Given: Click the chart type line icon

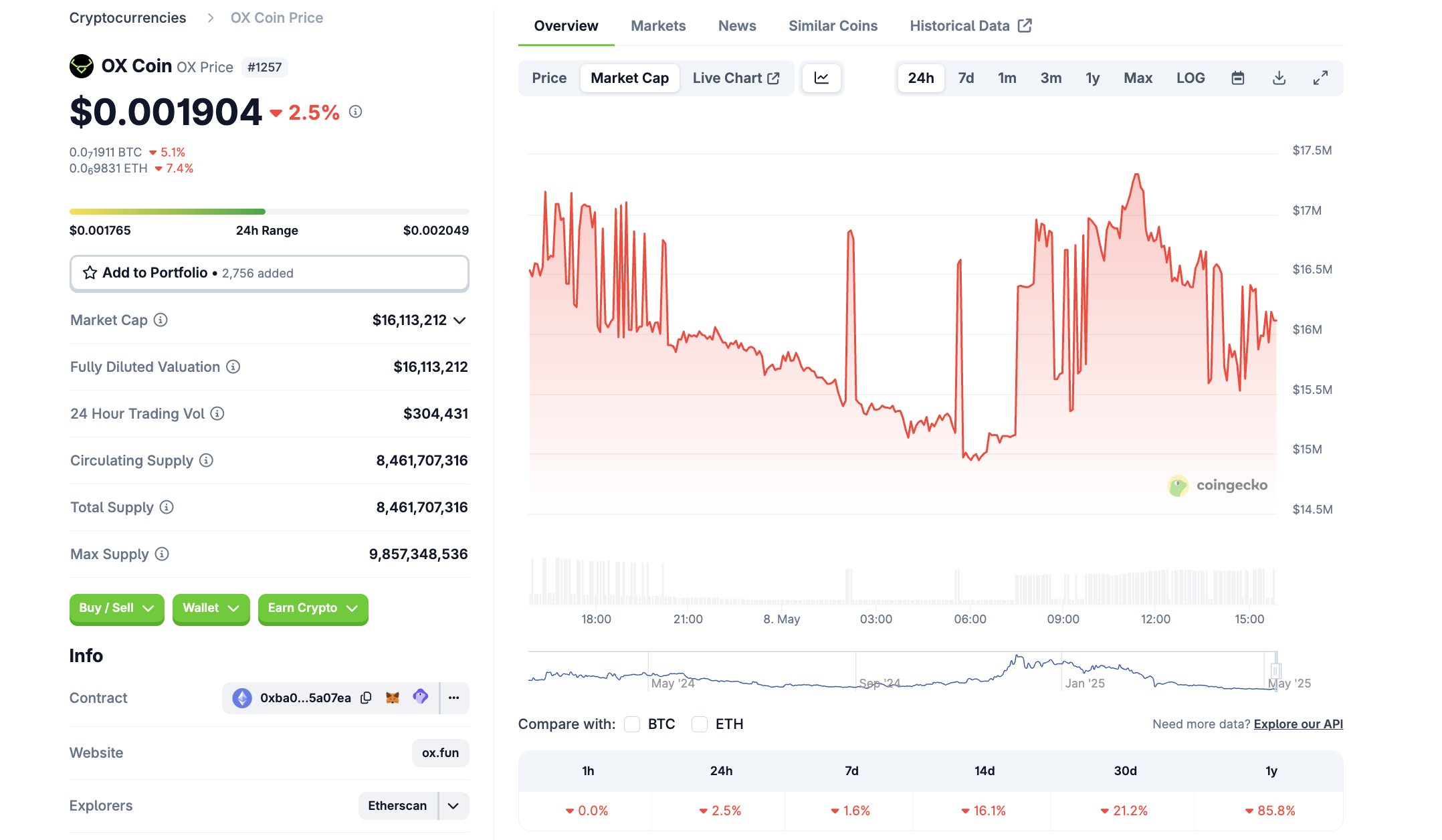Looking at the screenshot, I should 821,78.
